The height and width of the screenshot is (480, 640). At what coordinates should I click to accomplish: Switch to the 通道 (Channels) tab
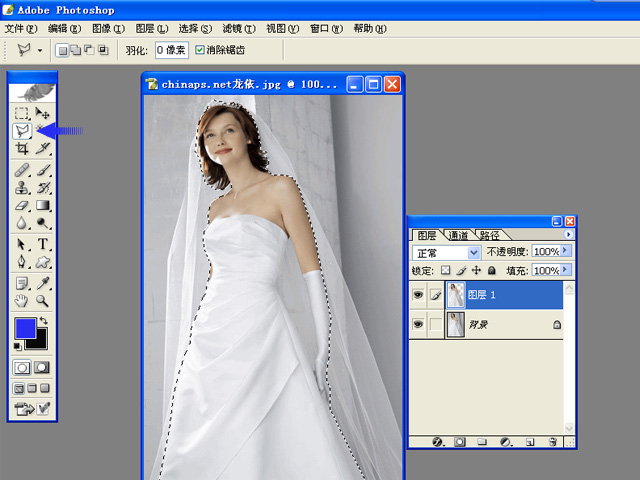458,235
